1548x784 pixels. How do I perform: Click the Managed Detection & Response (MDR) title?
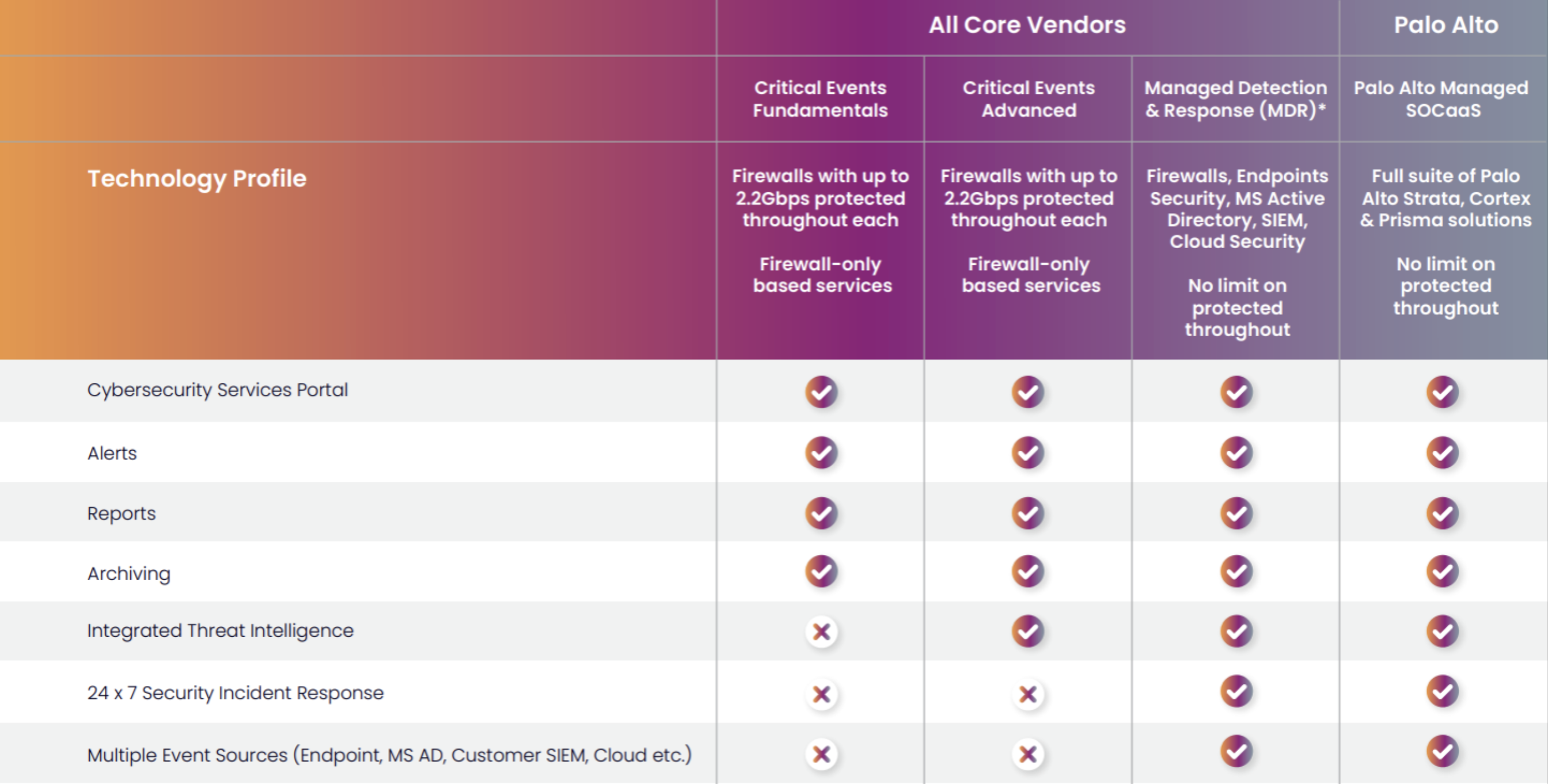1235,99
